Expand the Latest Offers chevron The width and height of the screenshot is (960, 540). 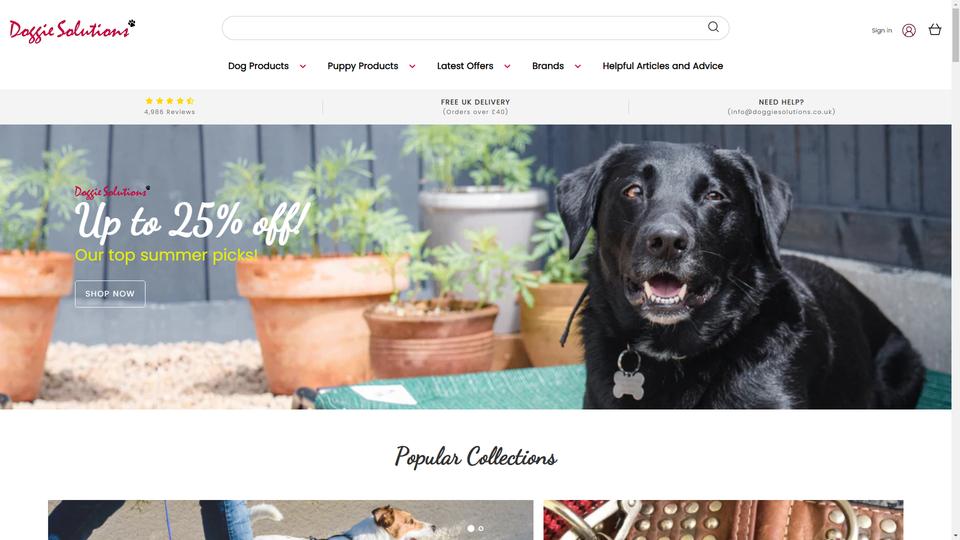(x=507, y=66)
